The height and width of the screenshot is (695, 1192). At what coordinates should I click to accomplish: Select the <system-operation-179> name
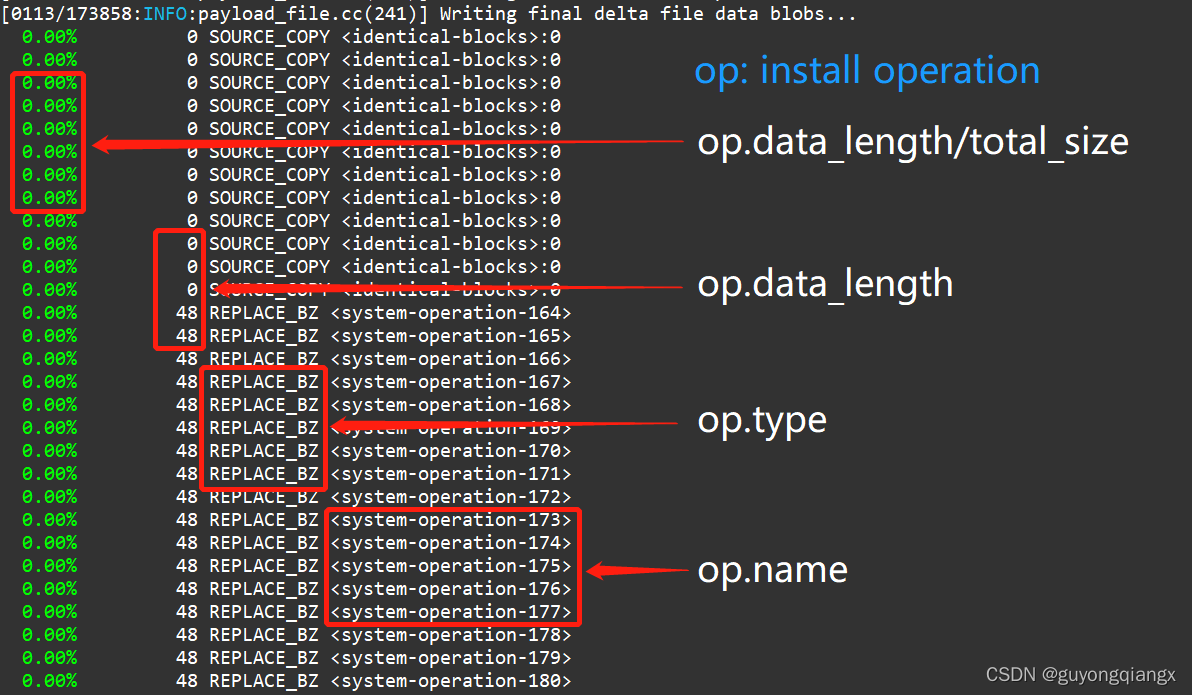click(451, 658)
